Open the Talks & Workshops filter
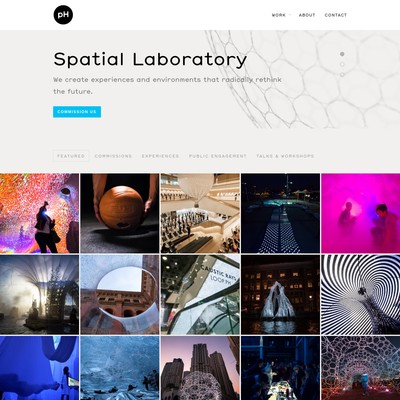Image resolution: width=400 pixels, height=400 pixels. (x=285, y=156)
